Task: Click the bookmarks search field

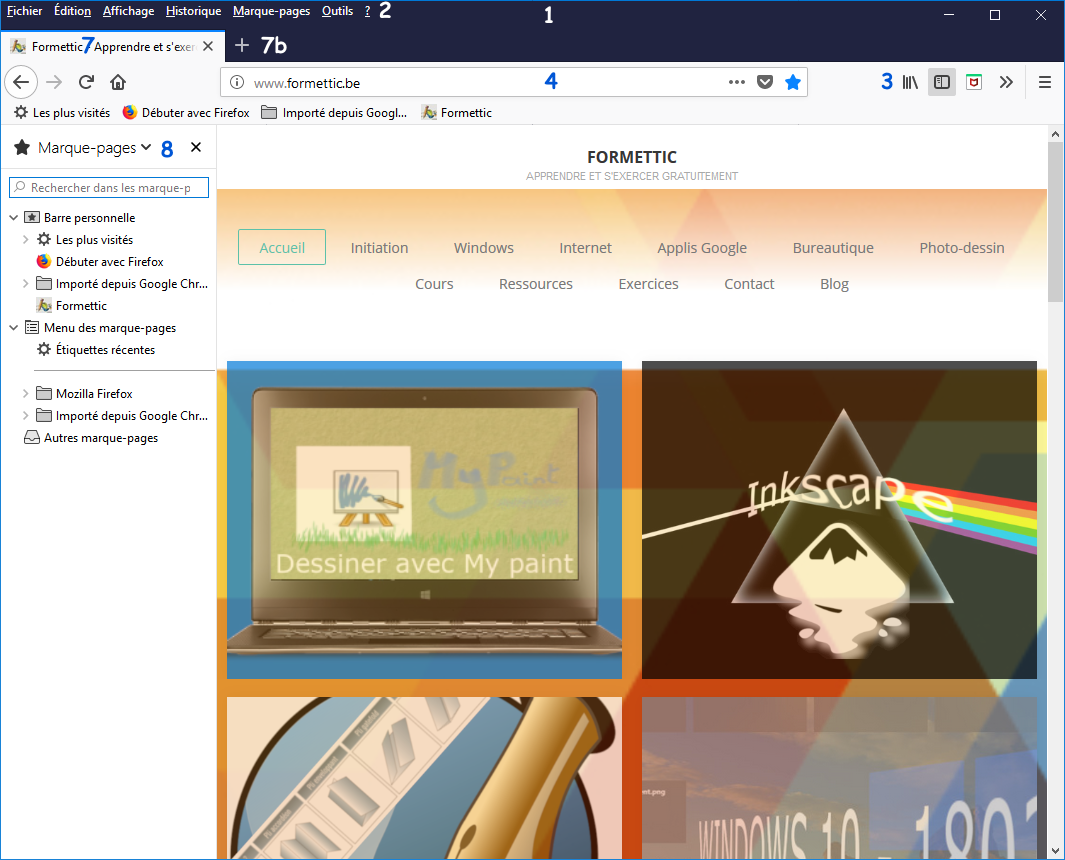Action: 109,187
